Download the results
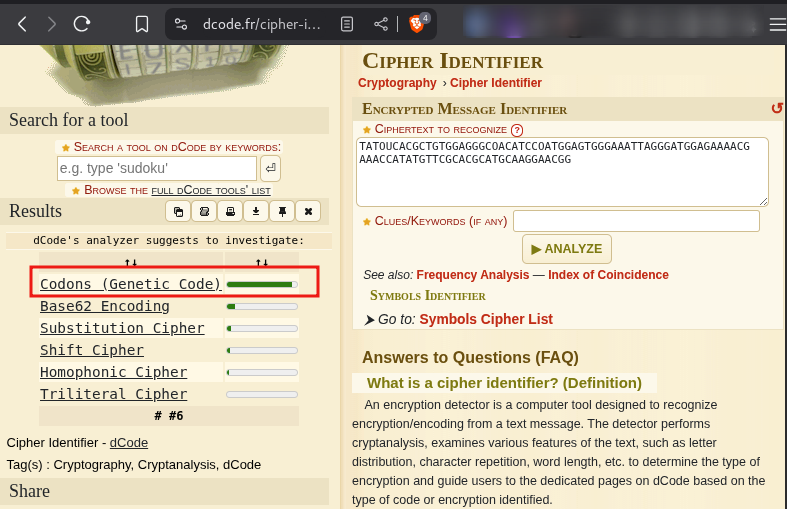The height and width of the screenshot is (509, 787). pyautogui.click(x=256, y=211)
